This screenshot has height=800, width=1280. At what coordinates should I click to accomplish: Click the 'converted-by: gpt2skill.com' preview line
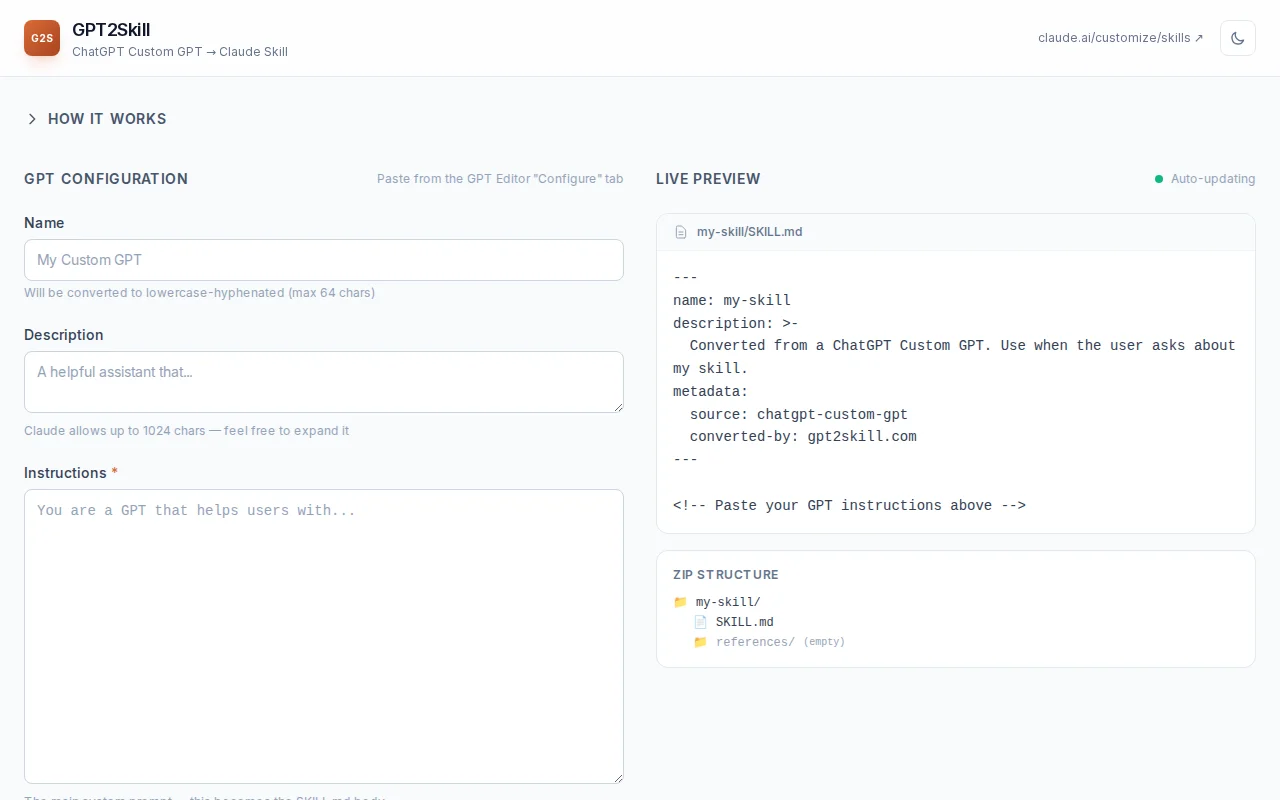(x=803, y=437)
